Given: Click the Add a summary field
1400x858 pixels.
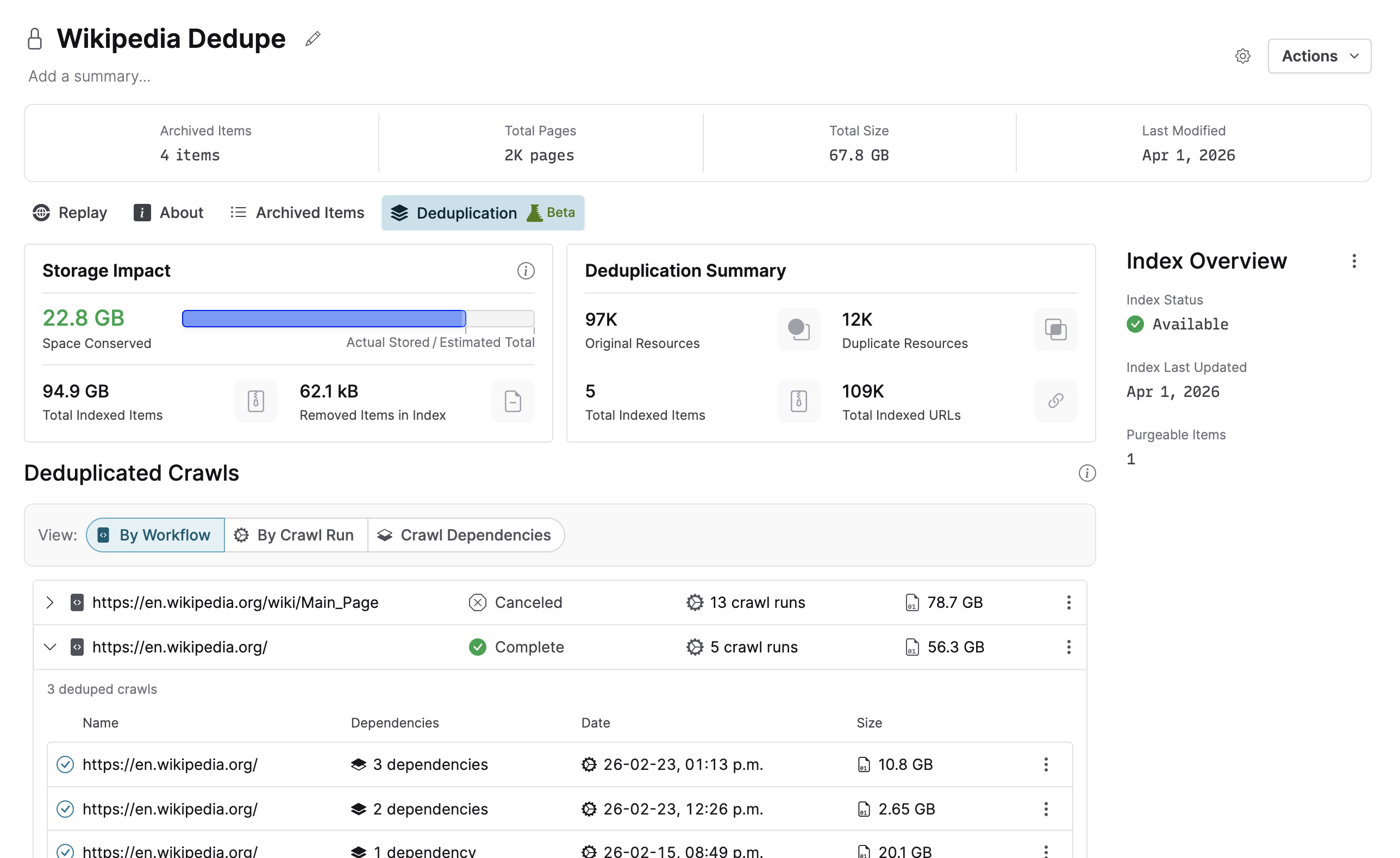Looking at the screenshot, I should pos(89,76).
